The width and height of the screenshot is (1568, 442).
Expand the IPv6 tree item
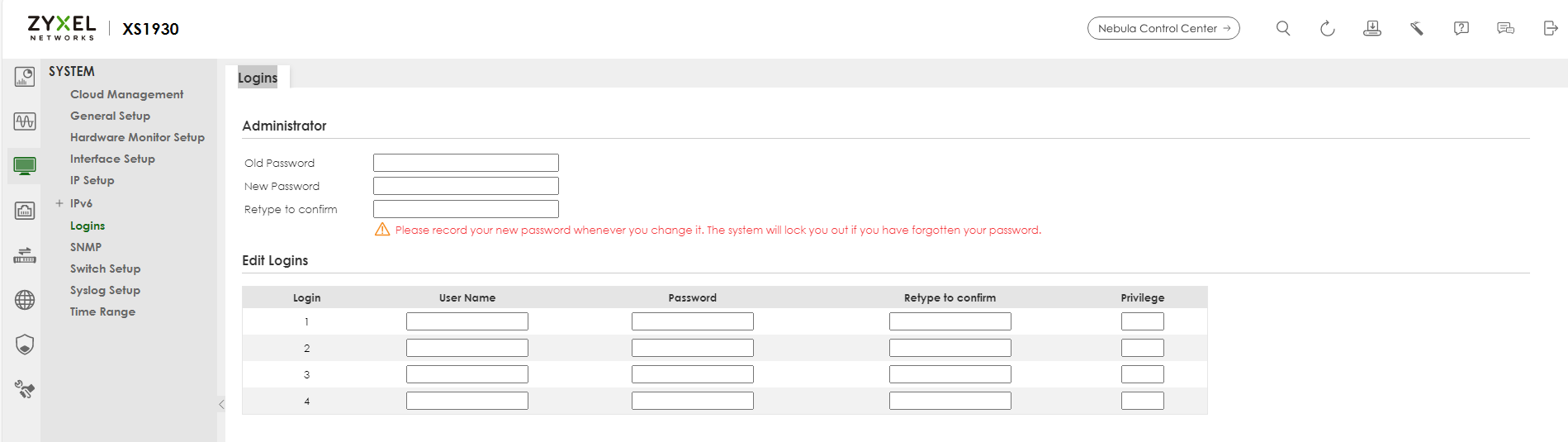pyautogui.click(x=59, y=203)
